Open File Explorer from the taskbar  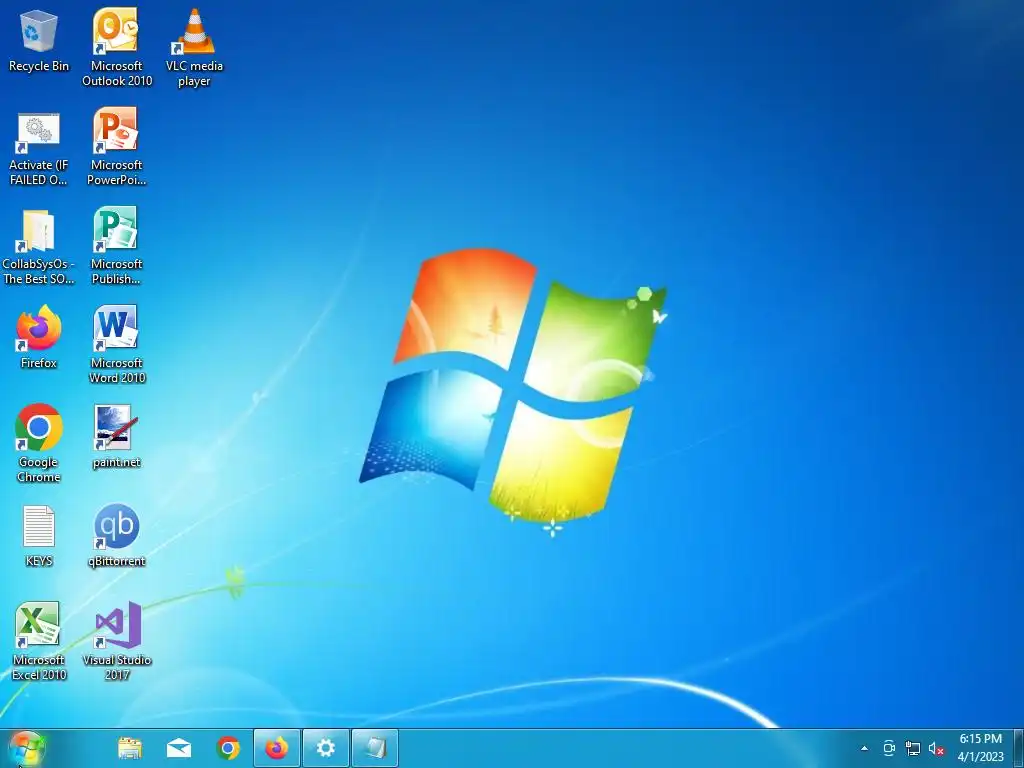point(130,748)
